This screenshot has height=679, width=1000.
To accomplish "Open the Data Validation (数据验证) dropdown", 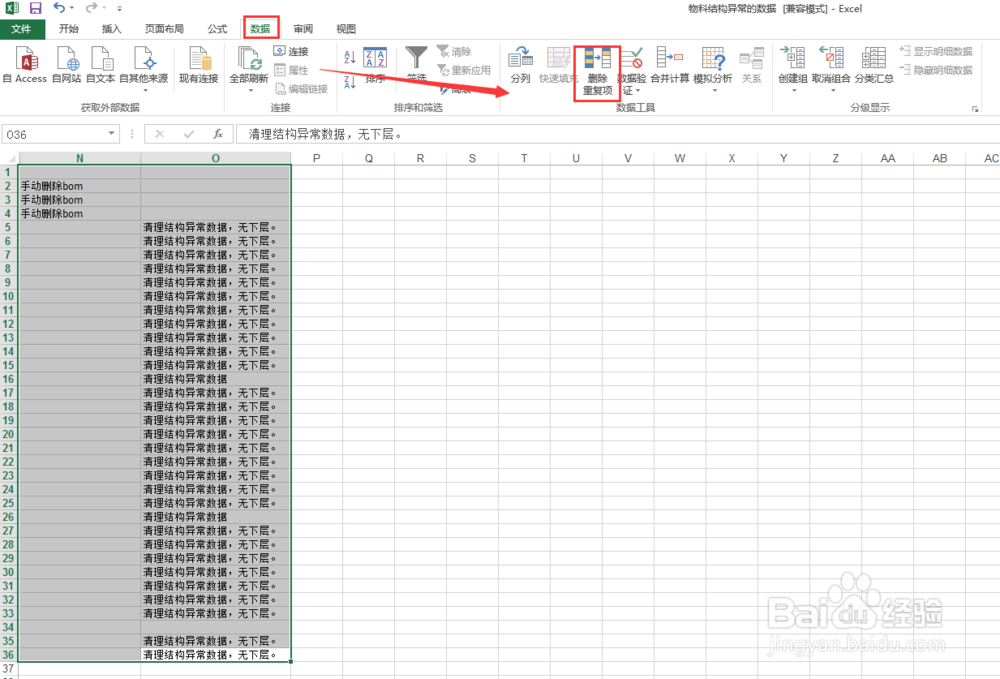I will tap(635, 70).
